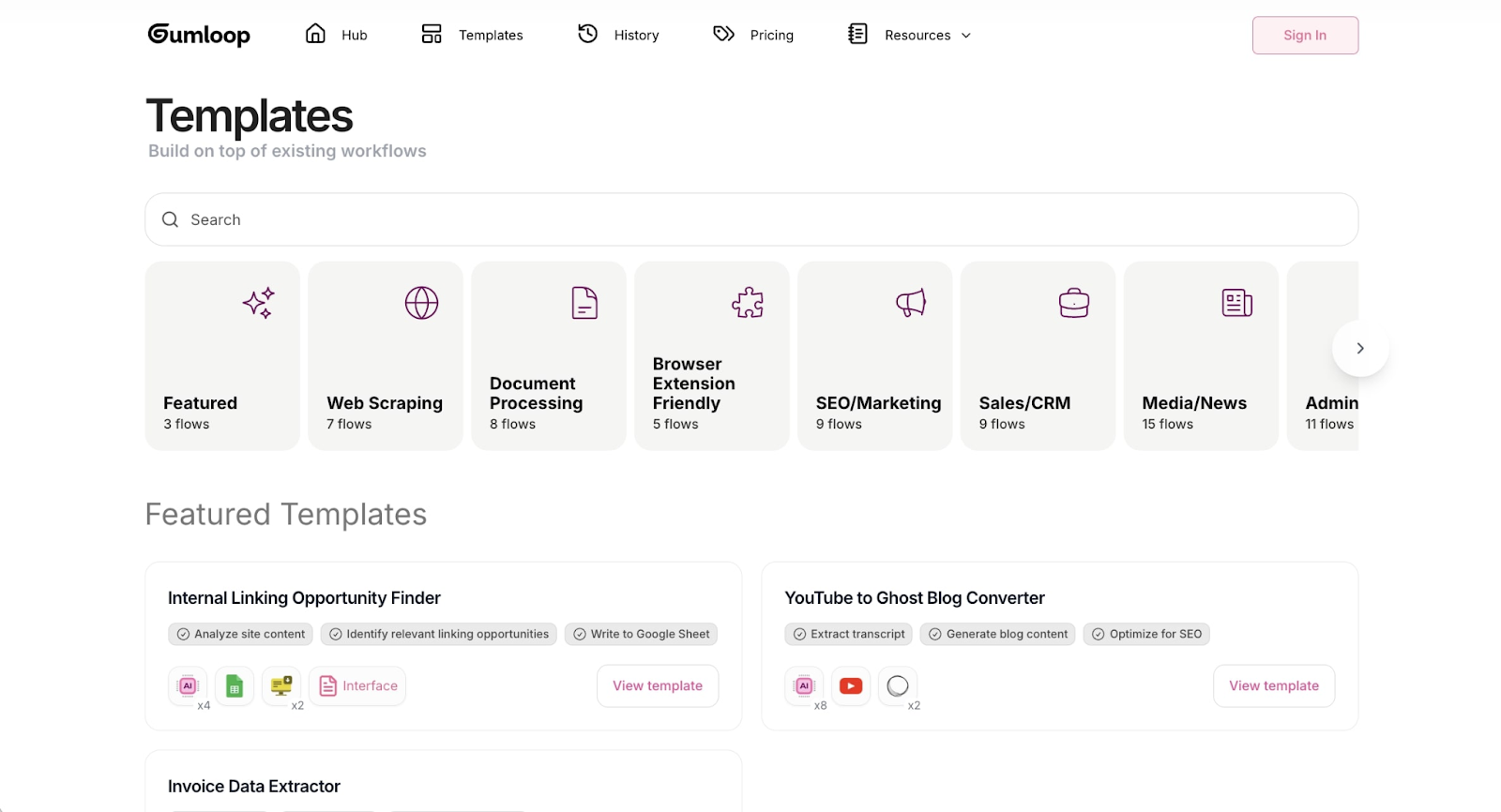Click the Templates layout icon in navbar

click(x=432, y=34)
